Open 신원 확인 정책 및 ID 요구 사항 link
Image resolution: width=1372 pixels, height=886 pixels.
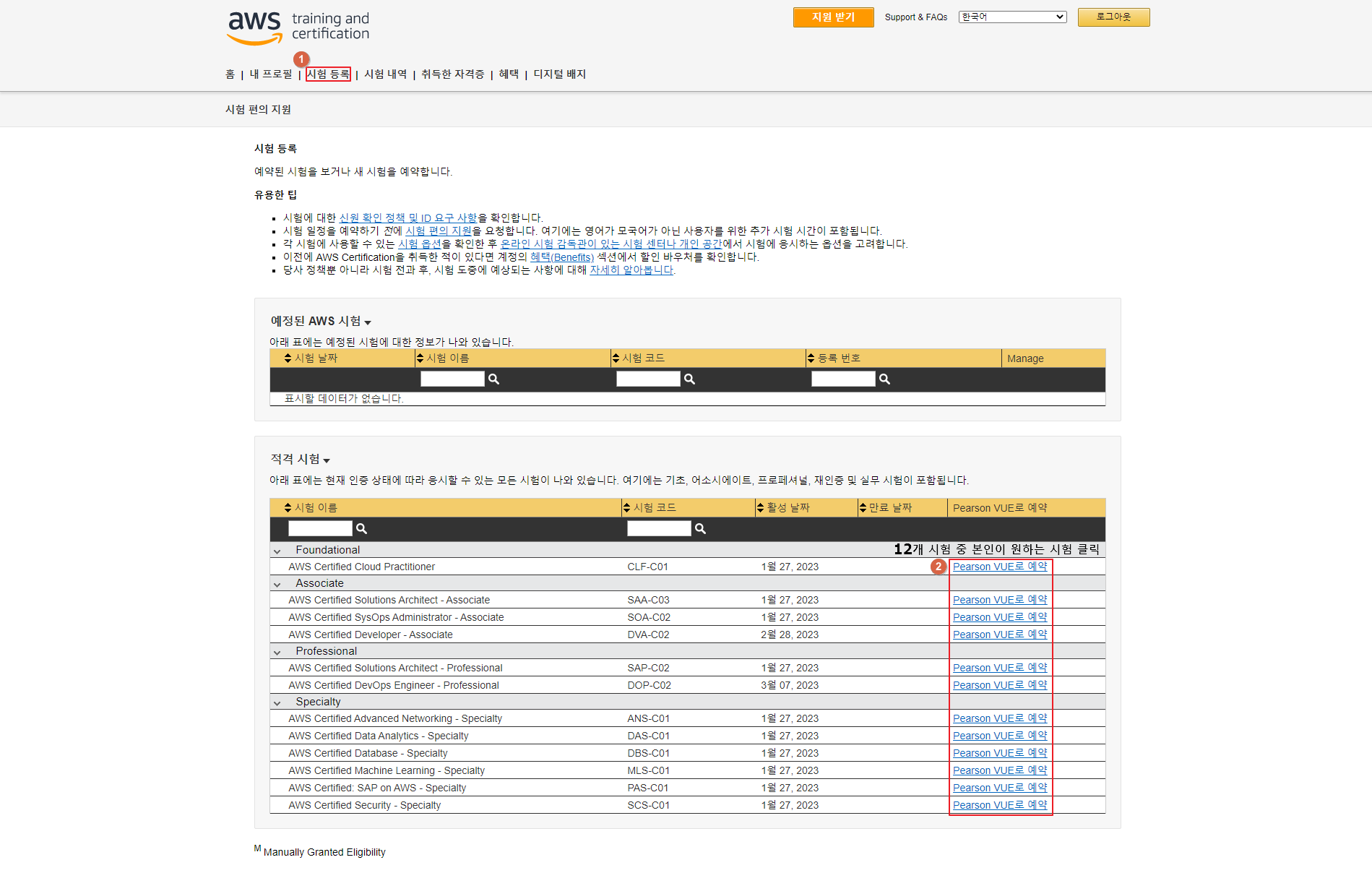(x=408, y=218)
